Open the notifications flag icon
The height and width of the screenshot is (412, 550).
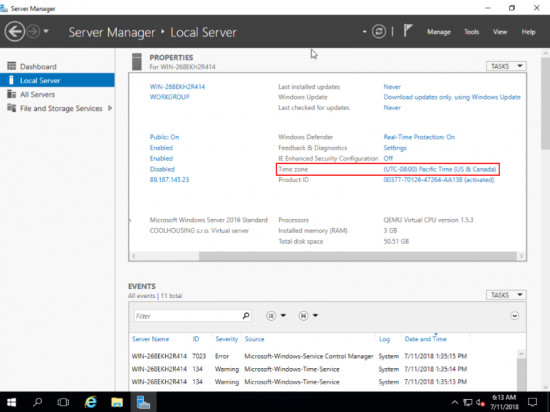pos(408,31)
